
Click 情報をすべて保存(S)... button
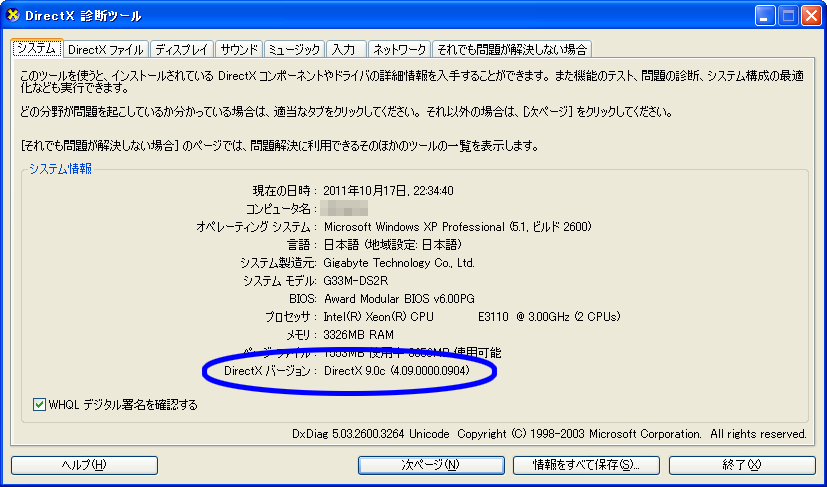[x=586, y=465]
